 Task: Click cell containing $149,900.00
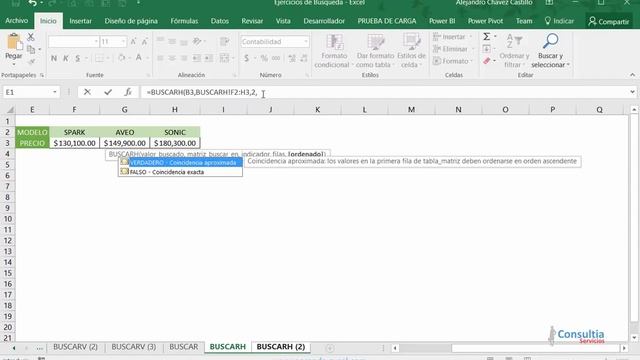124,143
